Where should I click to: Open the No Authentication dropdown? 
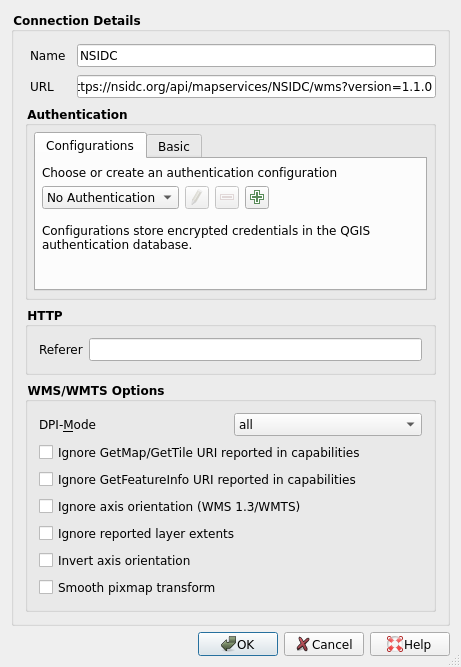pyautogui.click(x=110, y=197)
